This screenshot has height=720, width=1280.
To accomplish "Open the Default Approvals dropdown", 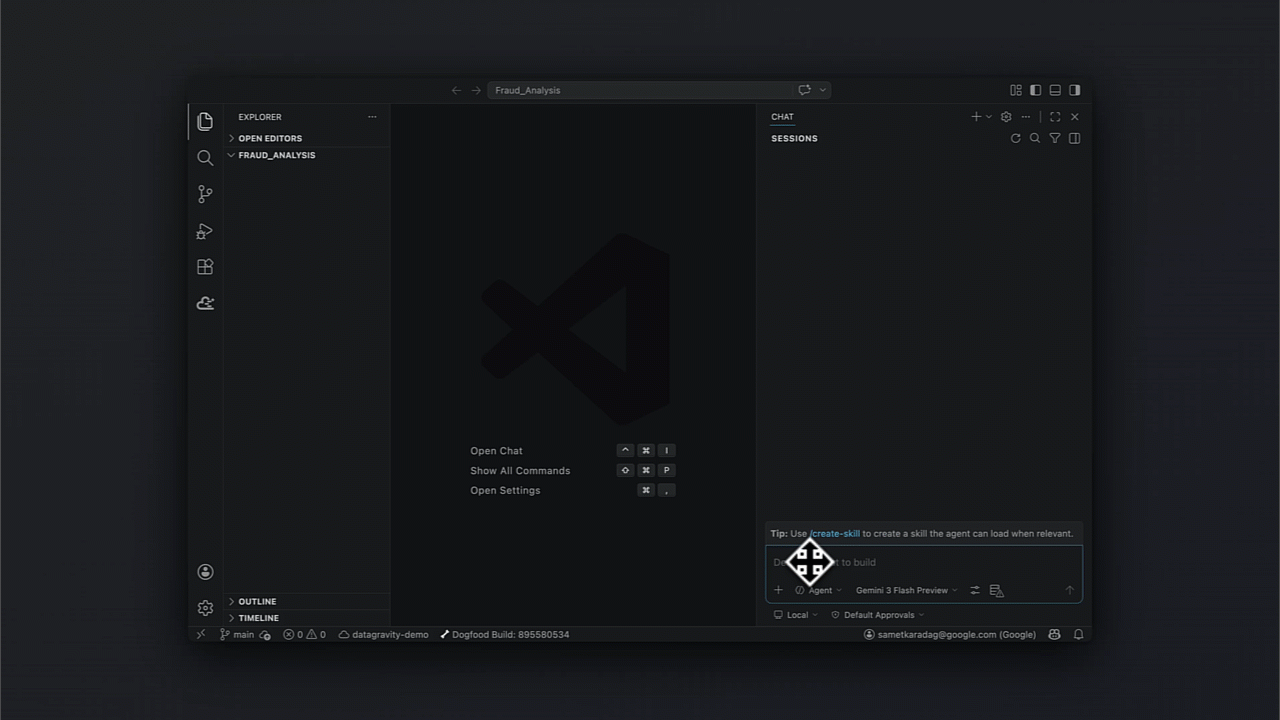I will click(878, 615).
